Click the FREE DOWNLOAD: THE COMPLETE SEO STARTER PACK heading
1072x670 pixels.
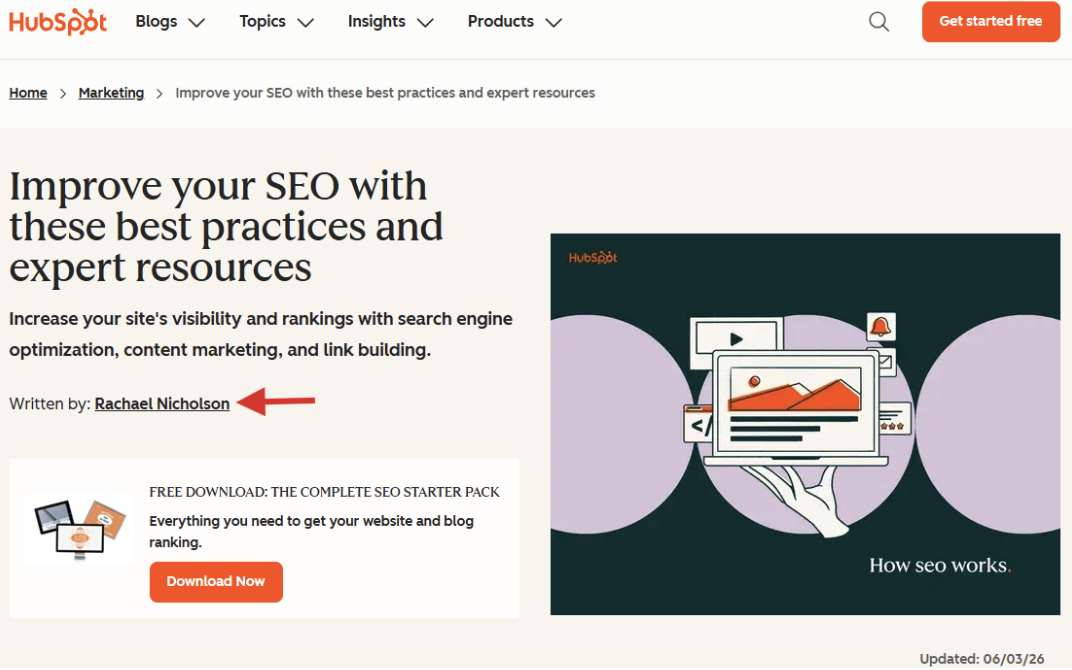click(324, 492)
